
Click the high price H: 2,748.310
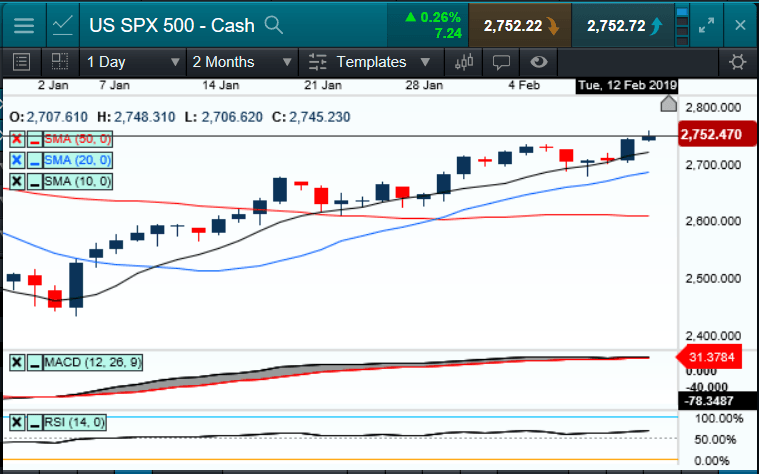tap(136, 117)
